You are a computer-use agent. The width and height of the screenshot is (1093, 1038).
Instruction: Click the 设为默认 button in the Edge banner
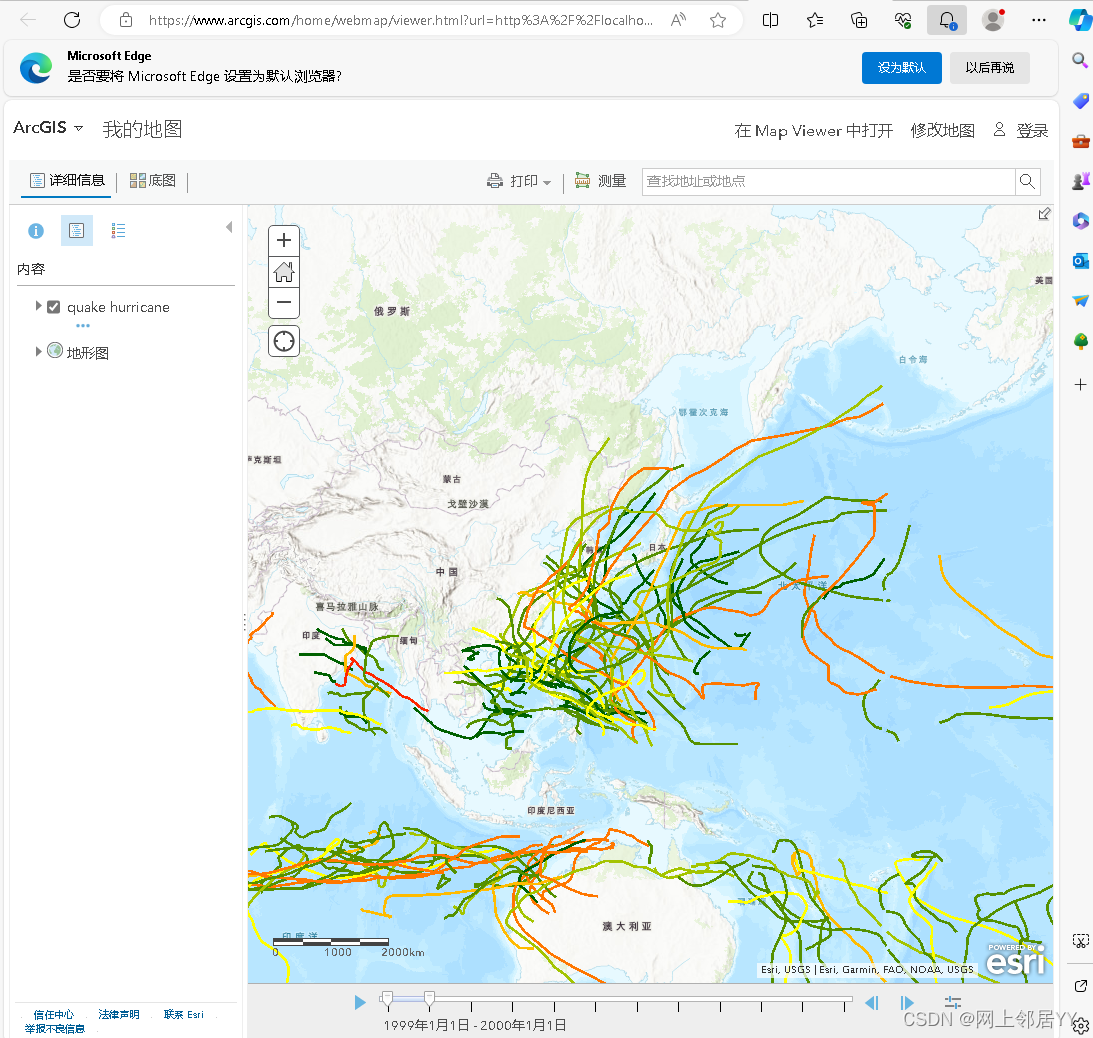(902, 68)
